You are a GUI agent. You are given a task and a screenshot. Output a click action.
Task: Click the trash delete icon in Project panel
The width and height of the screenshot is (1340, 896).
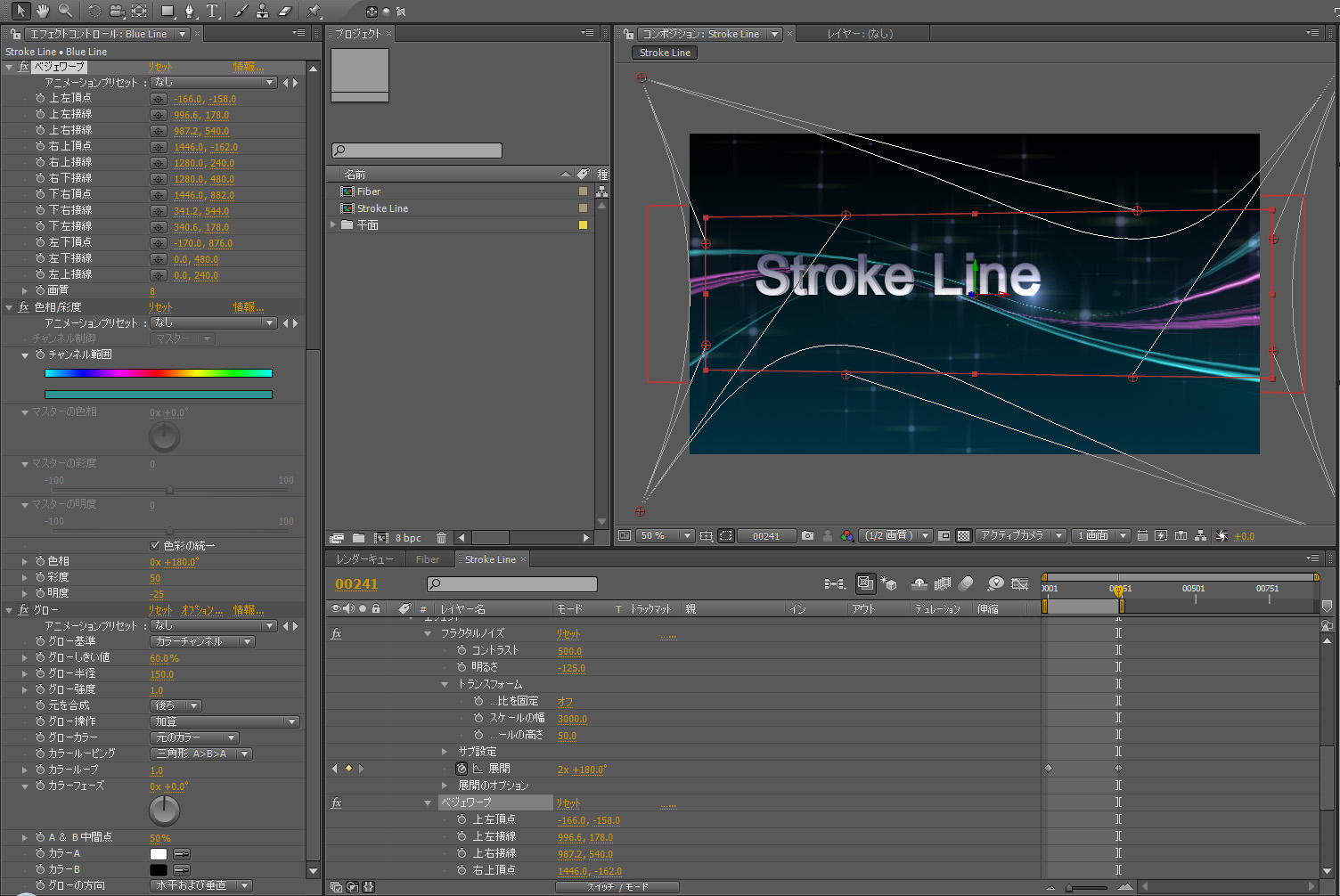tap(441, 538)
